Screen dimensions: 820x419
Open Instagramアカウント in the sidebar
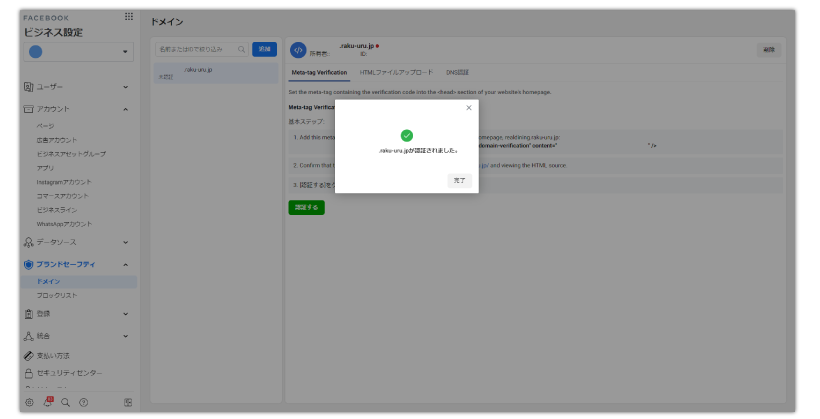point(64,182)
